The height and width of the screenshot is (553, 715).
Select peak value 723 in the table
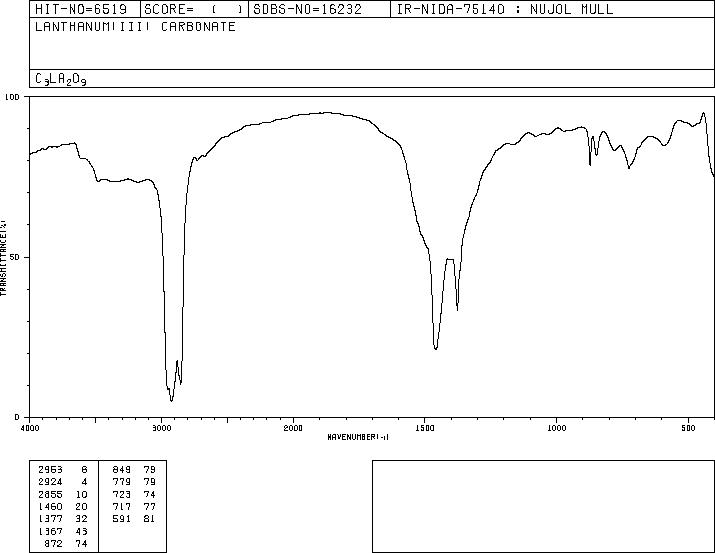122,494
